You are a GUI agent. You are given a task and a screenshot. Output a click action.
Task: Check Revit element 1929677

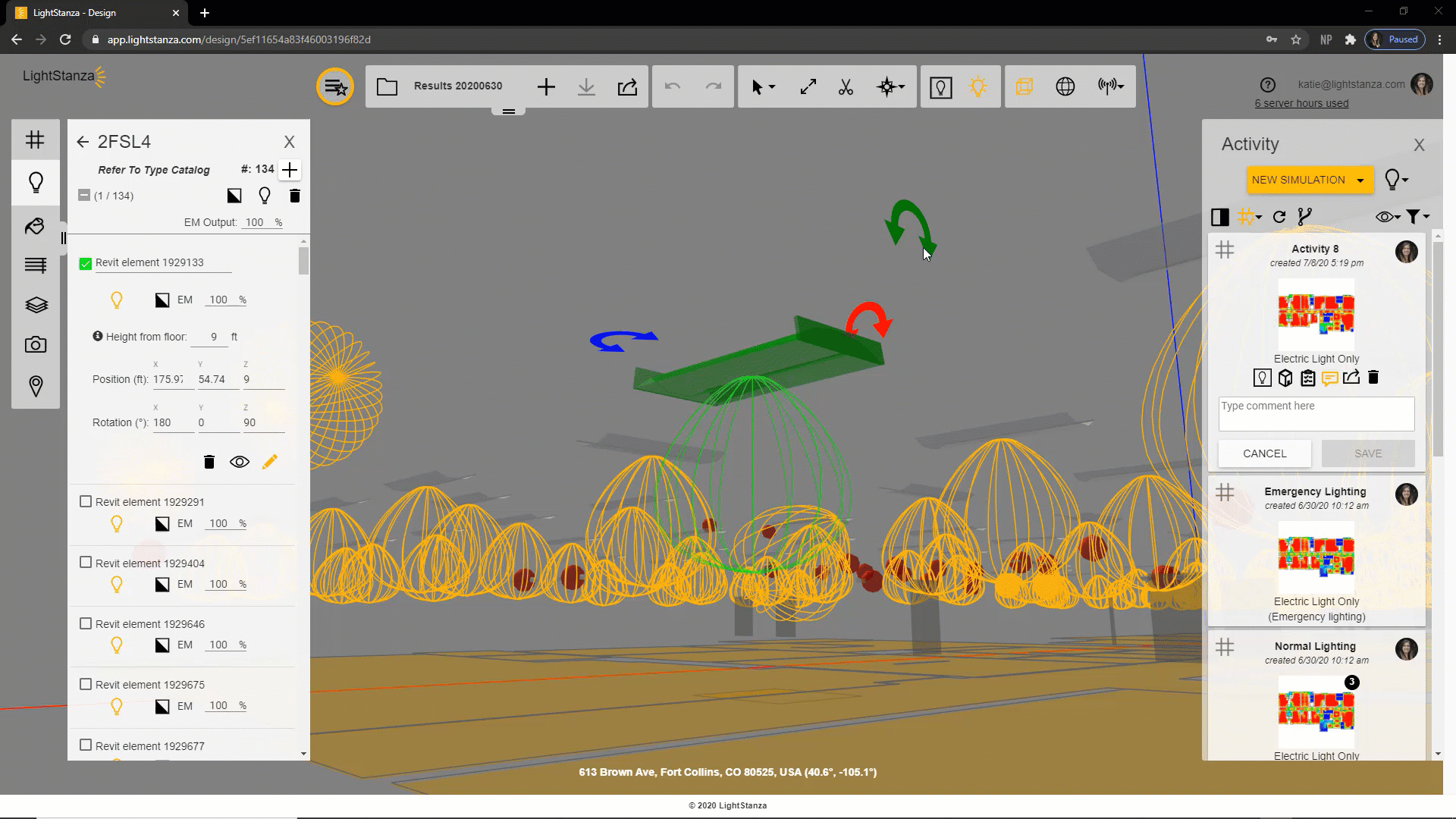point(86,745)
